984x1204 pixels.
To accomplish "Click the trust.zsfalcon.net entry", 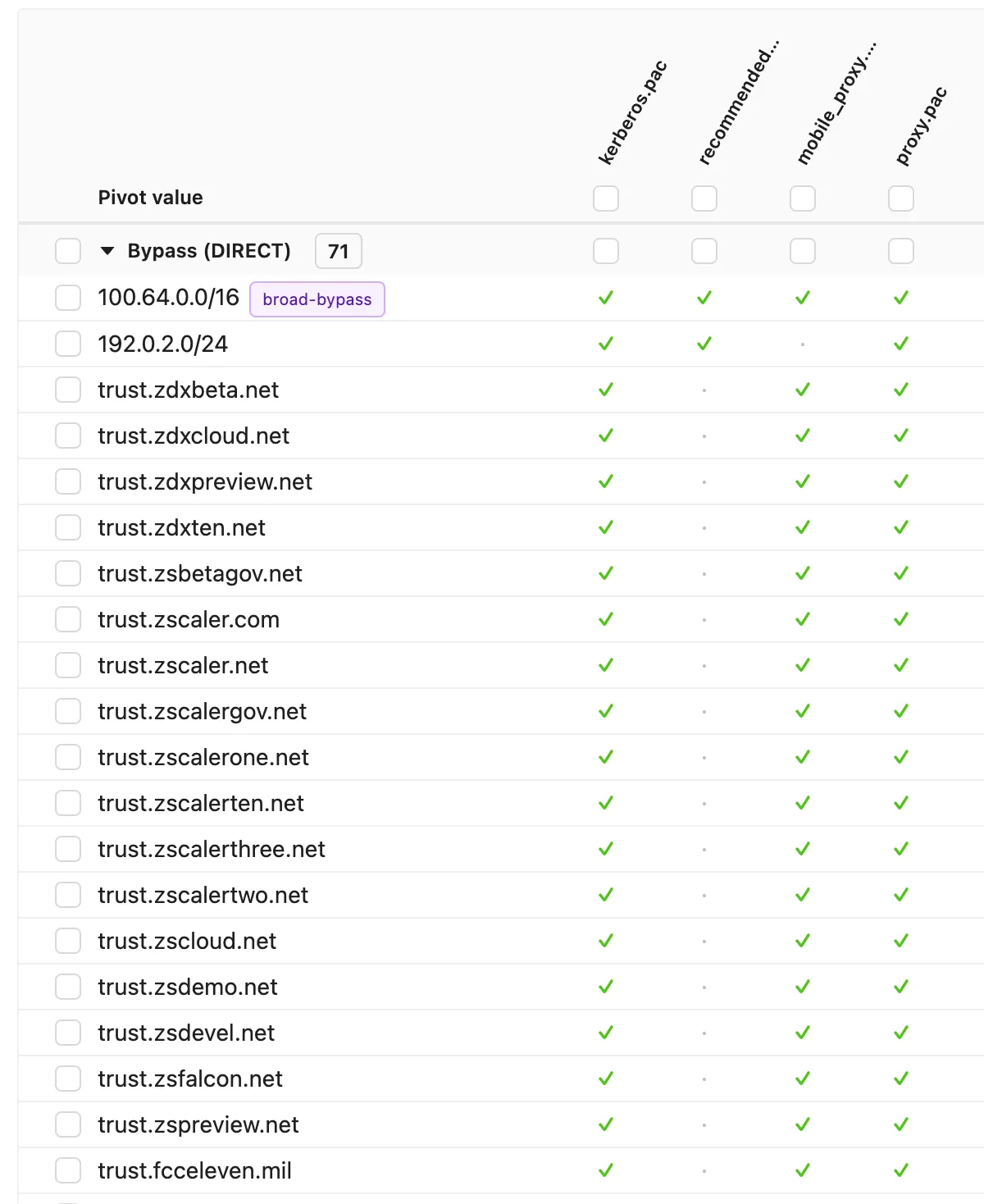I will point(190,1079).
